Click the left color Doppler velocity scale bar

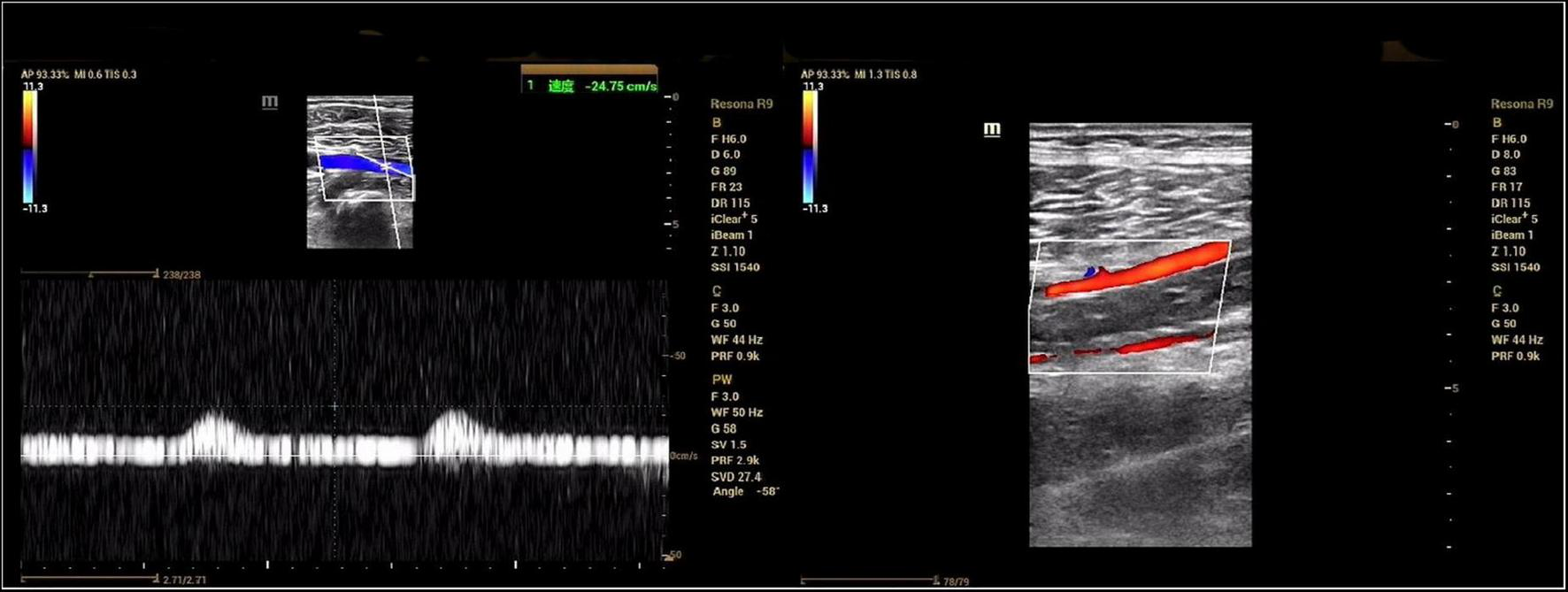pos(29,147)
